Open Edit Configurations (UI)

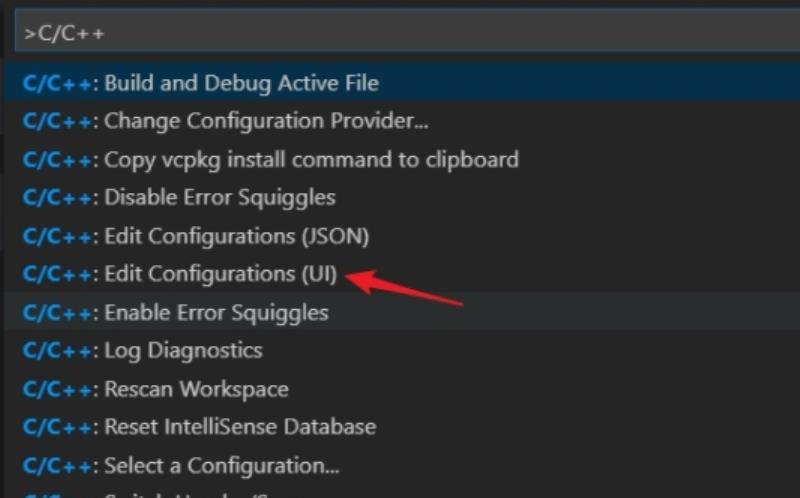tap(402, 274)
